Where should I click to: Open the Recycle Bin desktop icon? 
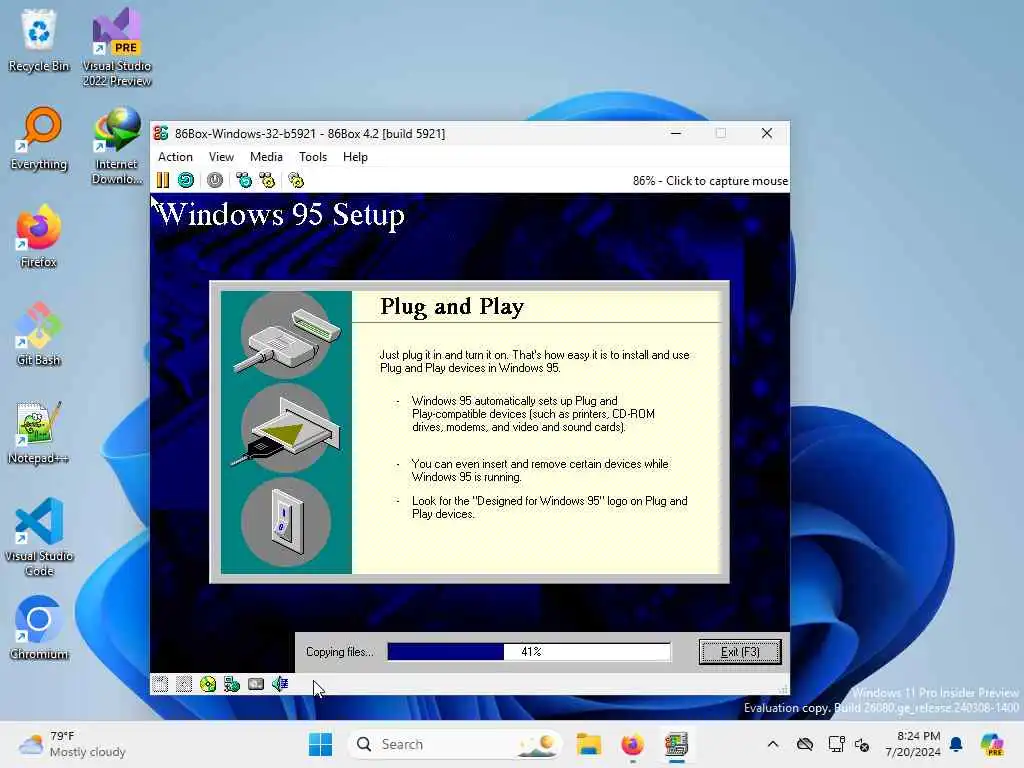(39, 40)
